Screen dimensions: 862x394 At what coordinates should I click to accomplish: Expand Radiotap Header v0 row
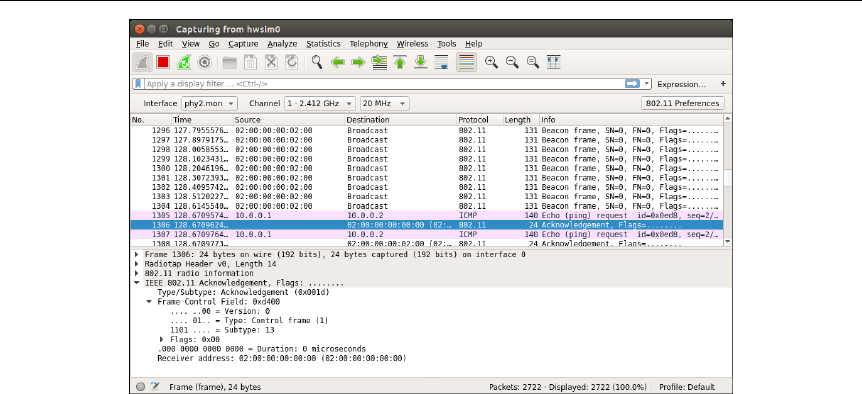pyautogui.click(x=137, y=264)
